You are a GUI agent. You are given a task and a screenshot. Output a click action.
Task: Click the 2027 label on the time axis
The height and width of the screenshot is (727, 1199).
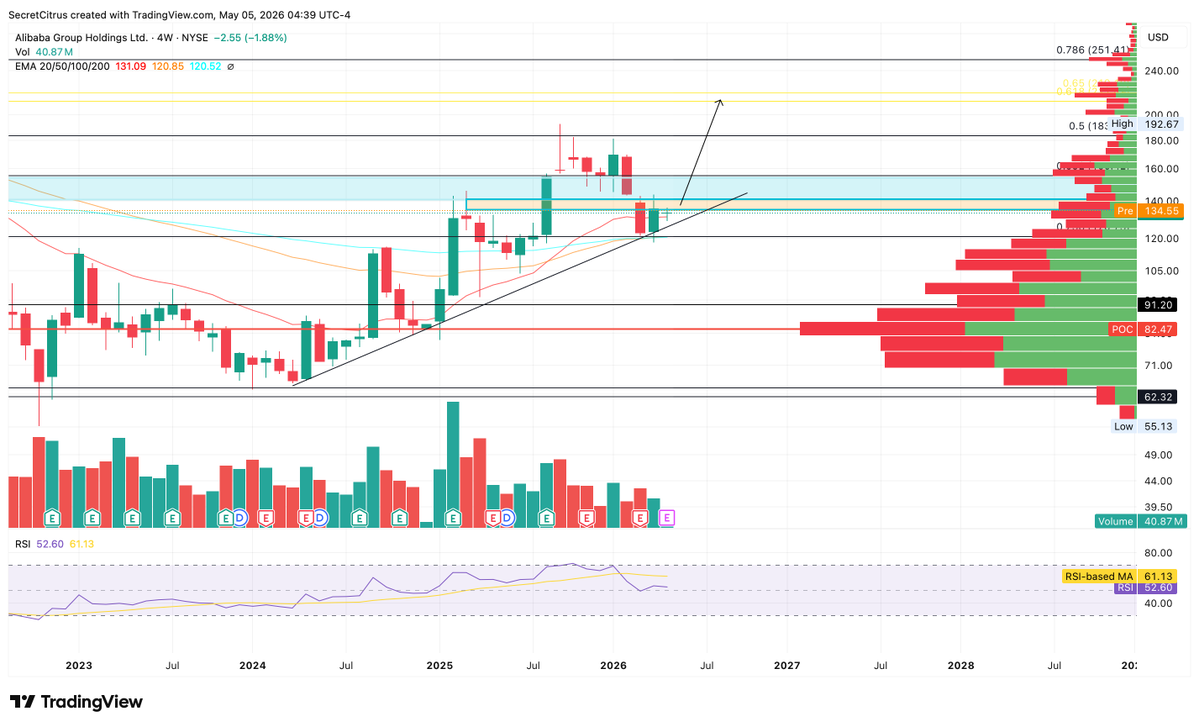pyautogui.click(x=787, y=665)
